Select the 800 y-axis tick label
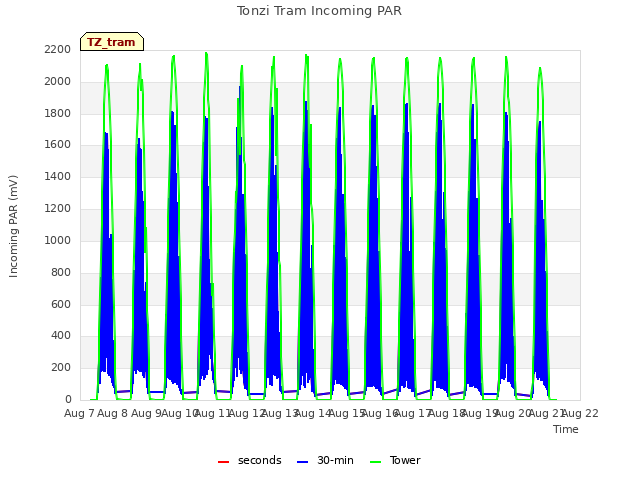 61,272
